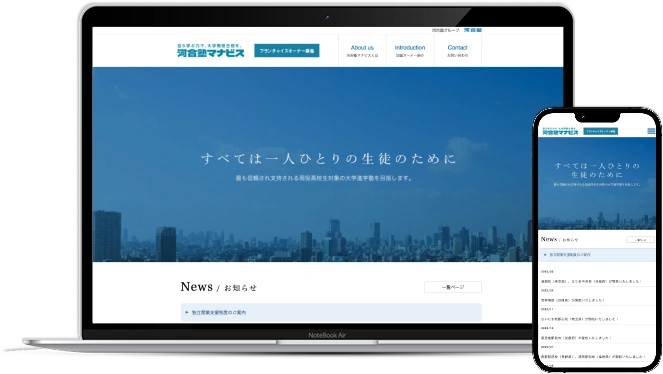This screenshot has height=374, width=663.
Task: Open About us menu on laptop site
Action: tap(362, 51)
